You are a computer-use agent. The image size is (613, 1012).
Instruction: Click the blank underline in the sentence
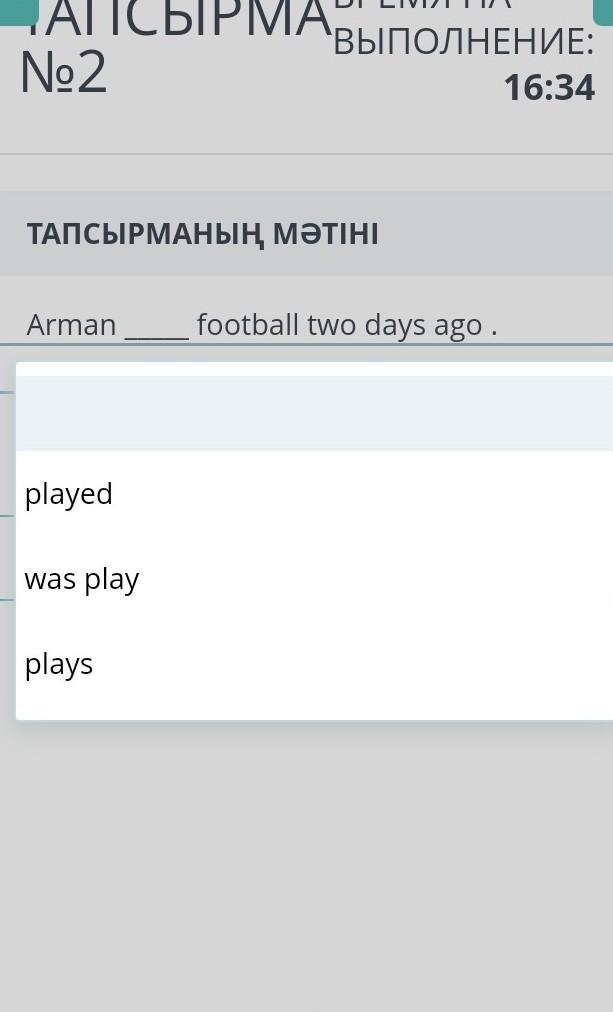[x=157, y=327]
